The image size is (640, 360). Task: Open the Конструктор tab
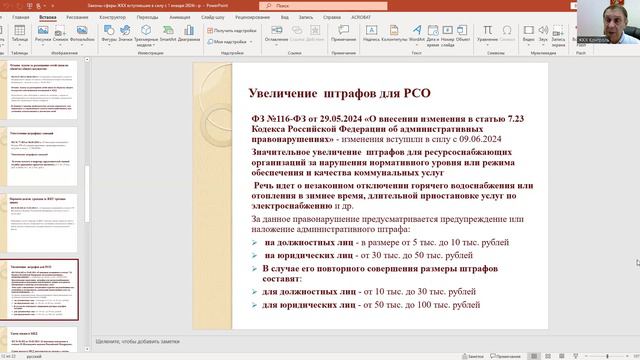click(112, 17)
